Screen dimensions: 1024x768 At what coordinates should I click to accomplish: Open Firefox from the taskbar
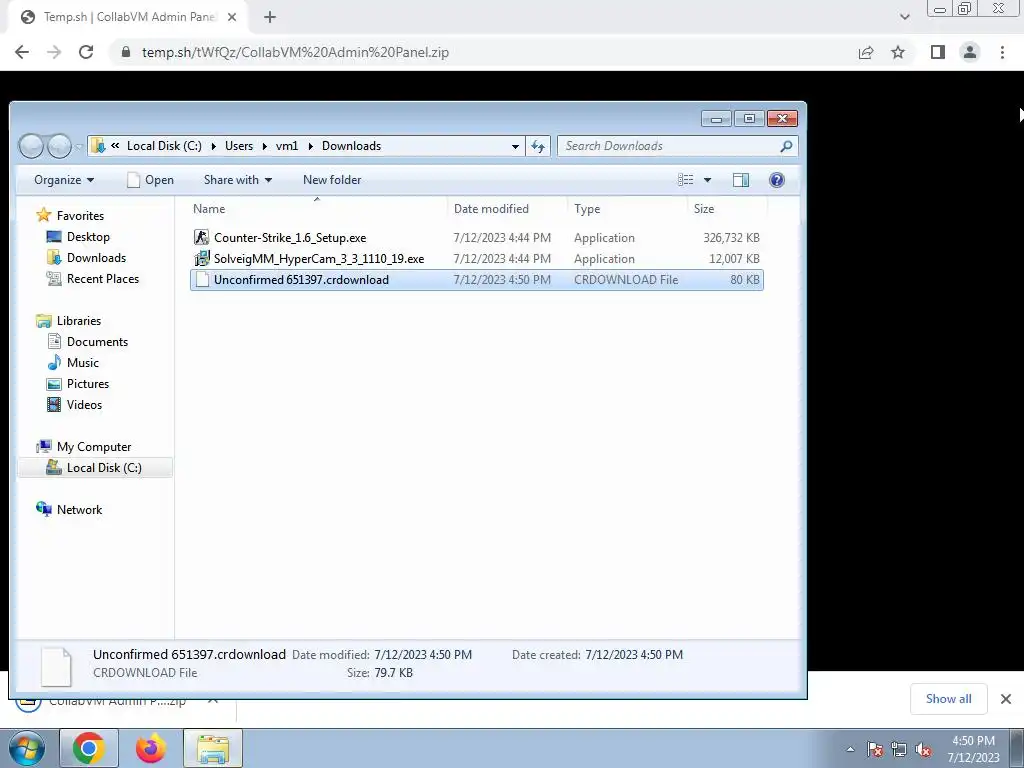click(150, 748)
